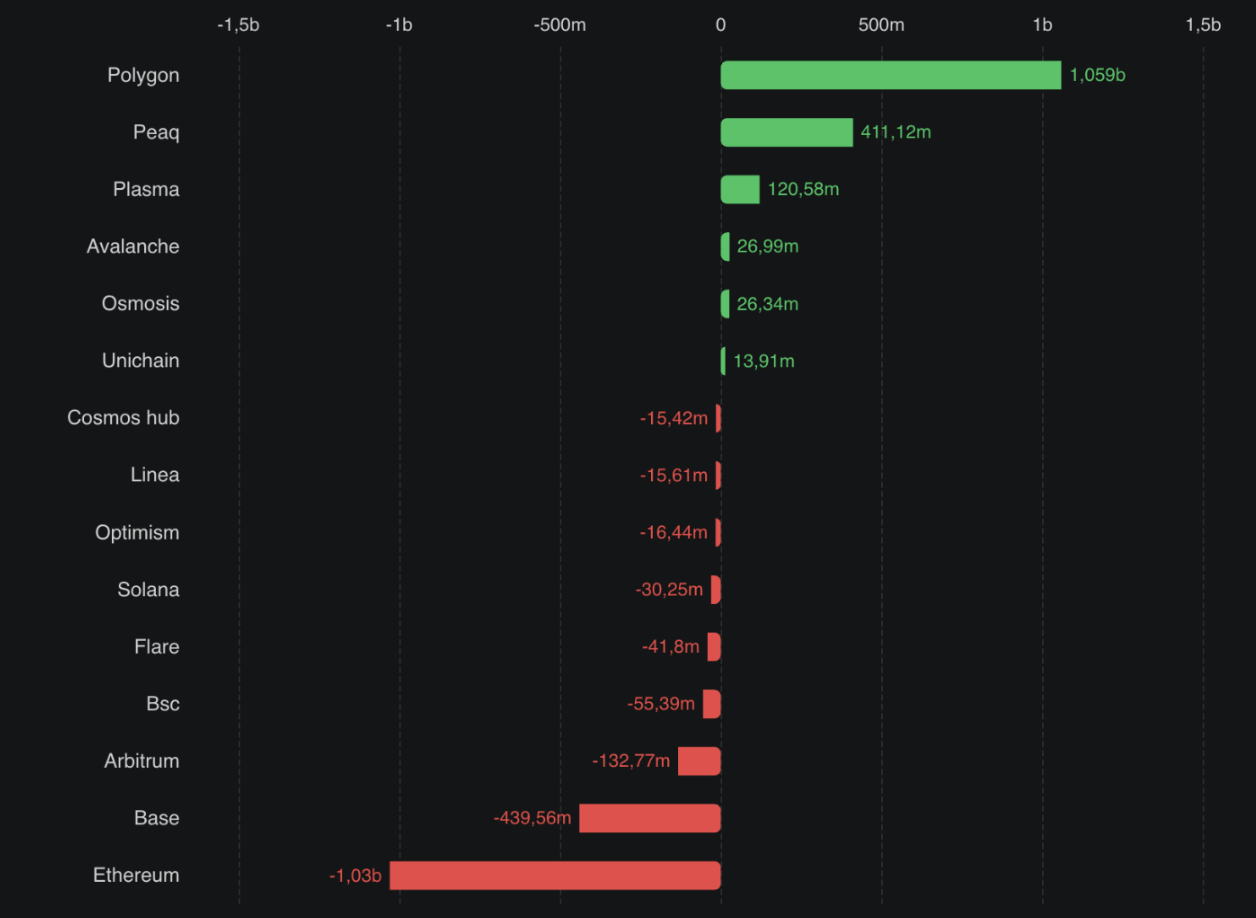The height and width of the screenshot is (918, 1256).
Task: Click the Solana -30,25m value label
Action: [x=668, y=589]
